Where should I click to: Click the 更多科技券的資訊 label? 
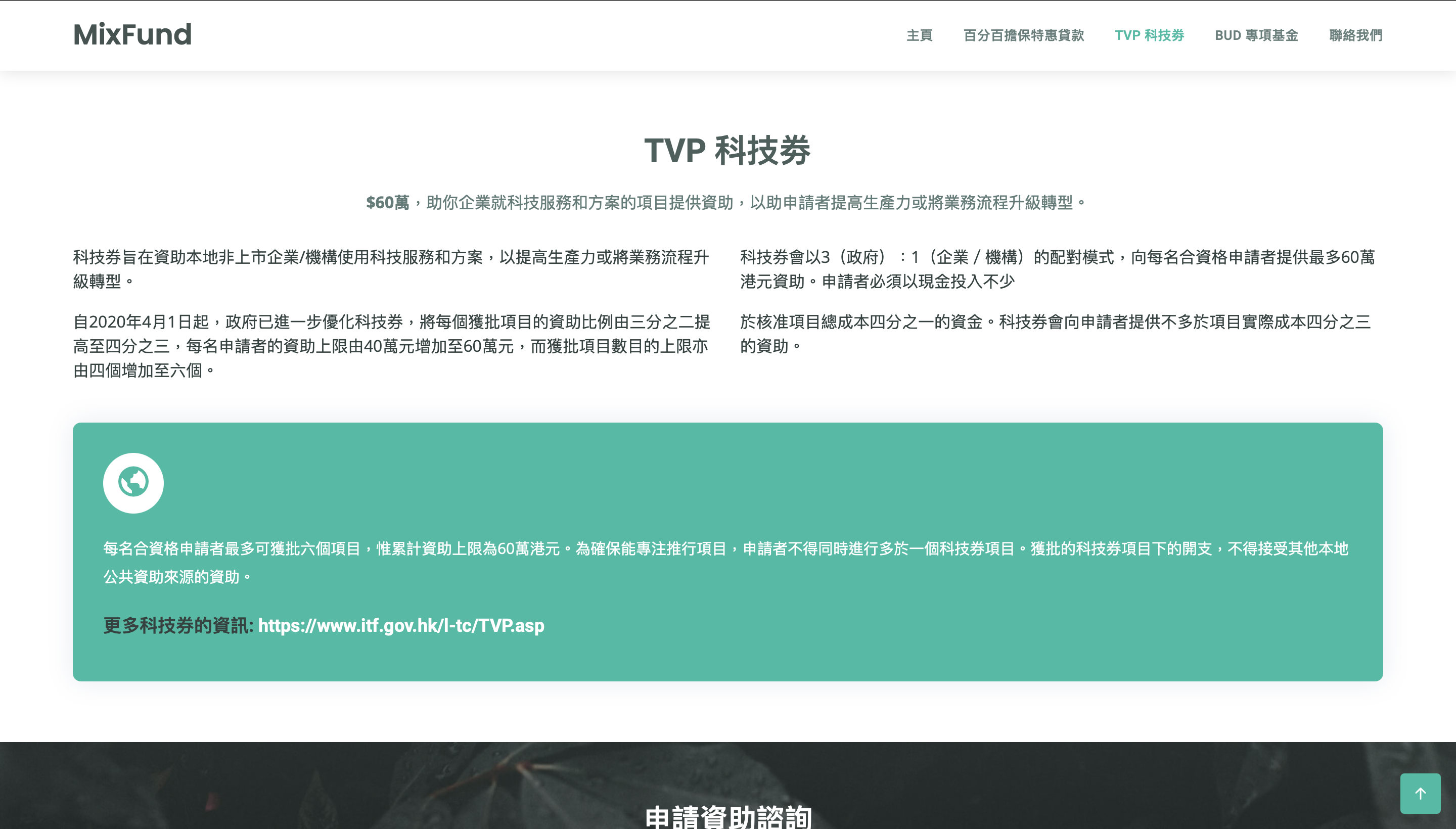[x=178, y=625]
